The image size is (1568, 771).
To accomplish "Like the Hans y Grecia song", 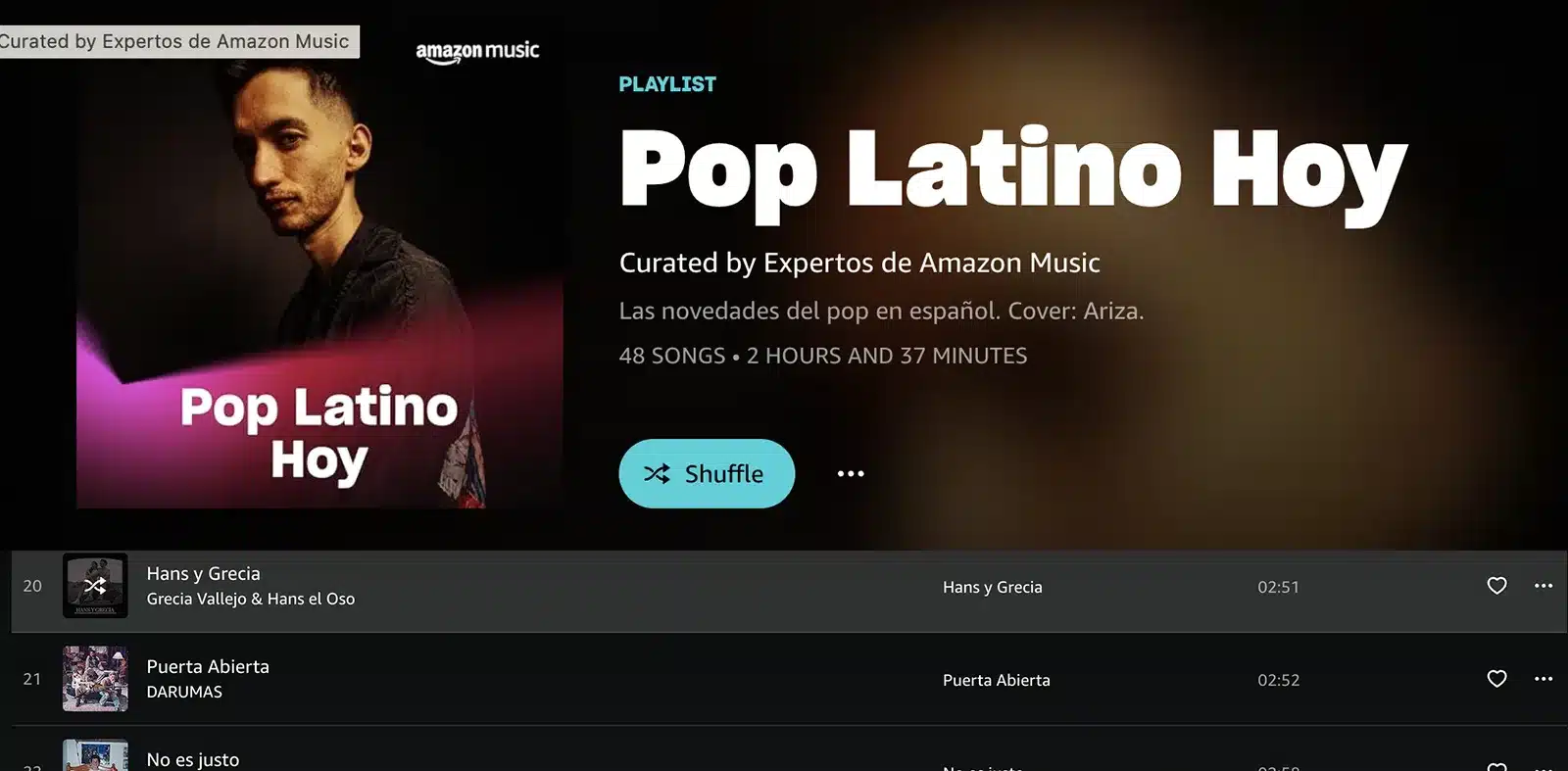I will (1496, 586).
